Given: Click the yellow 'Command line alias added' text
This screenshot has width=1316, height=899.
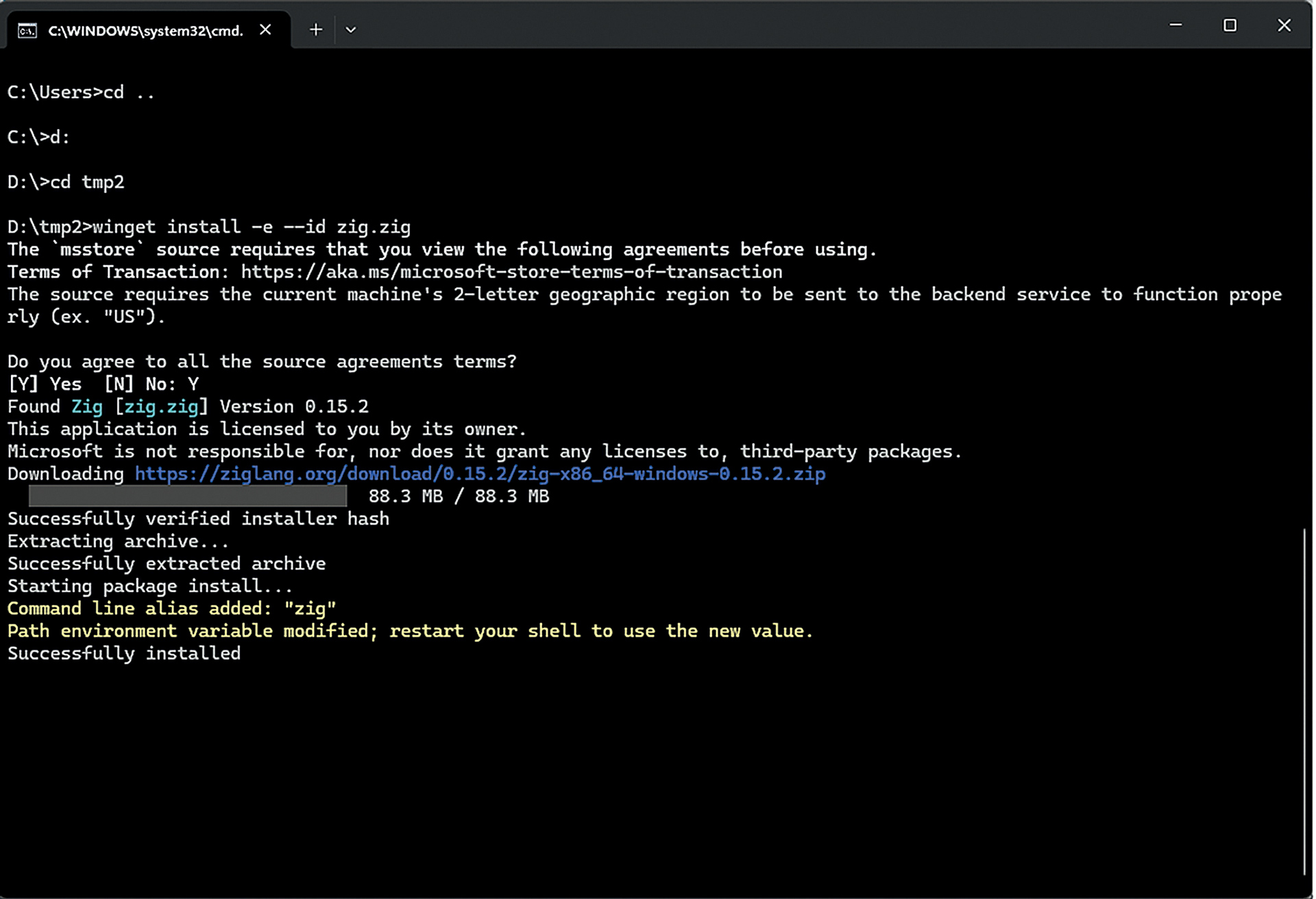Looking at the screenshot, I should point(171,609).
